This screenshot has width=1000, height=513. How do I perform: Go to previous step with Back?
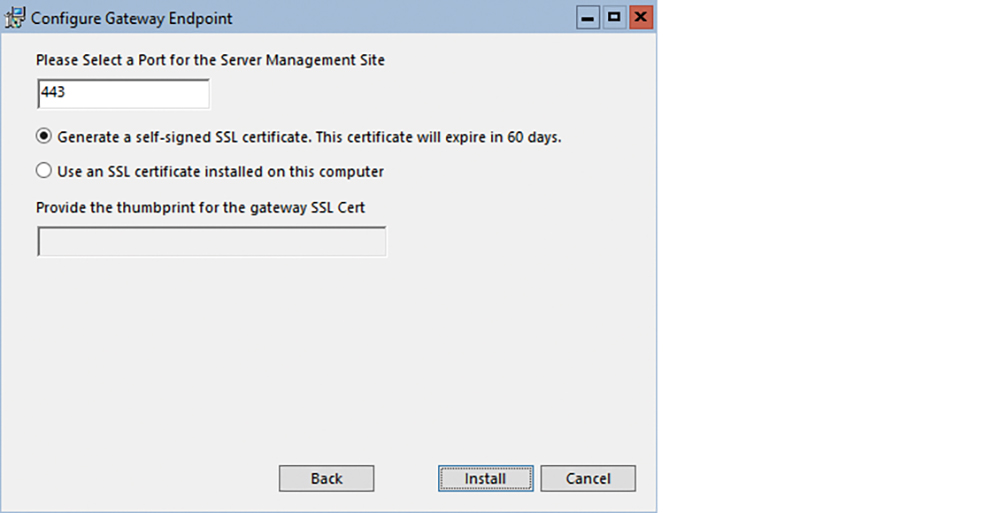pos(327,479)
